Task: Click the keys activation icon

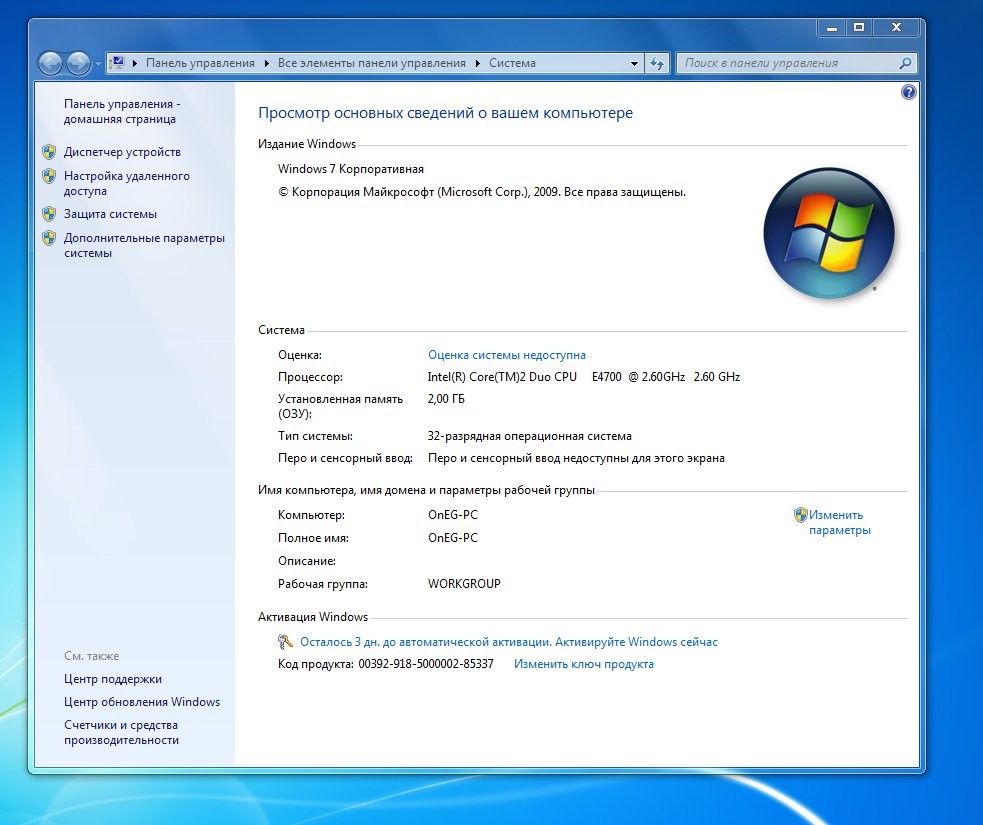Action: coord(285,642)
